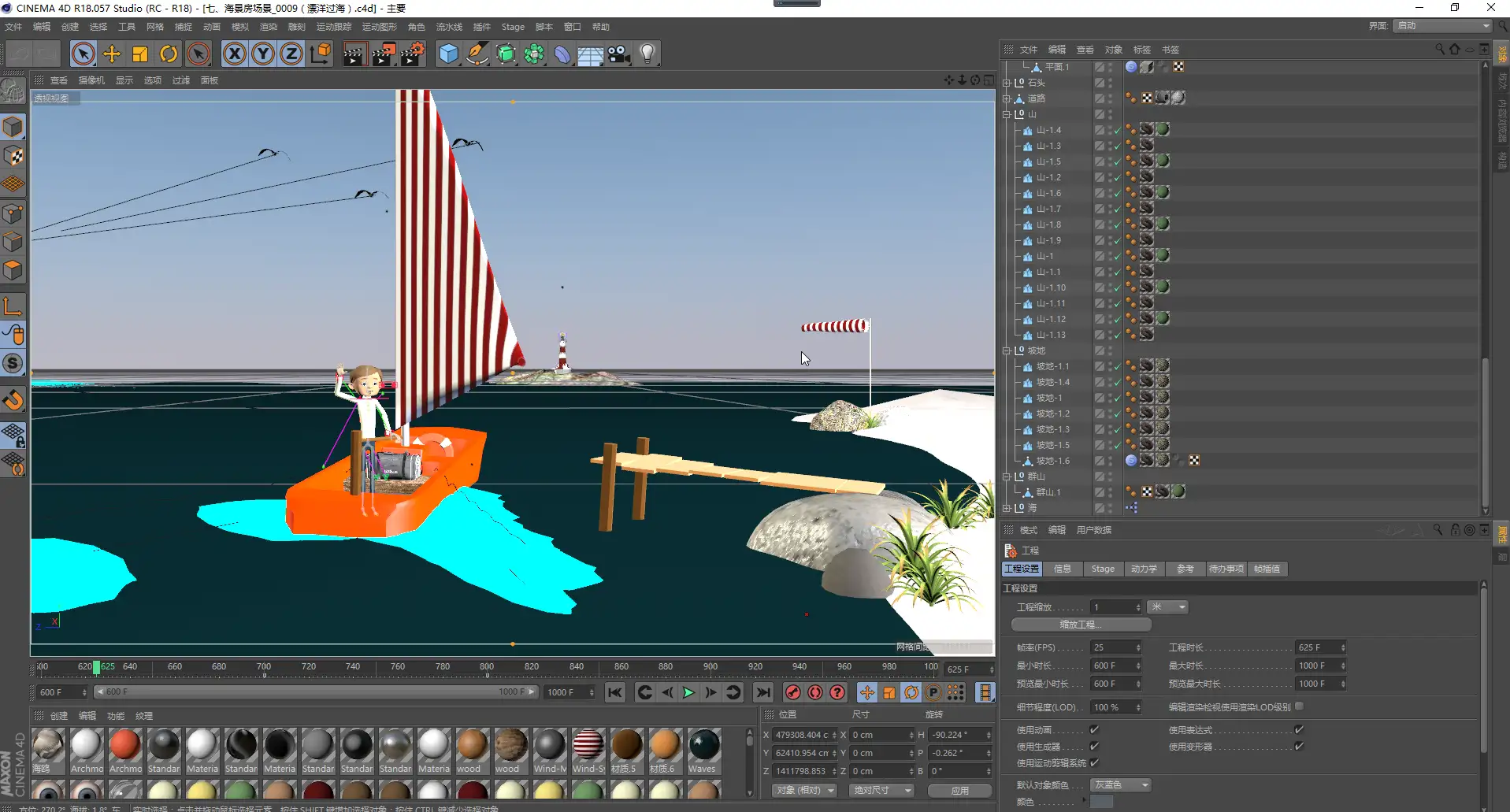
Task: Collapse the 山 group in object tree
Action: click(x=1007, y=114)
